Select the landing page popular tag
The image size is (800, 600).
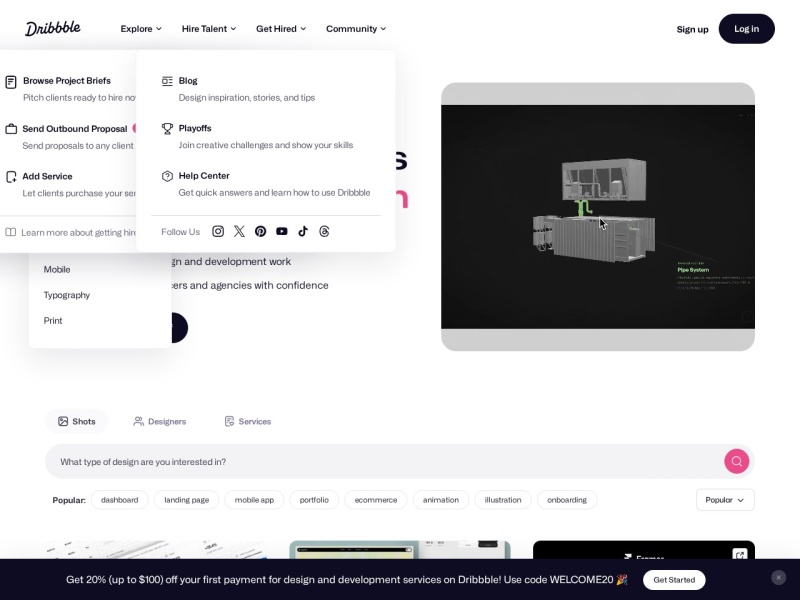[x=187, y=500]
